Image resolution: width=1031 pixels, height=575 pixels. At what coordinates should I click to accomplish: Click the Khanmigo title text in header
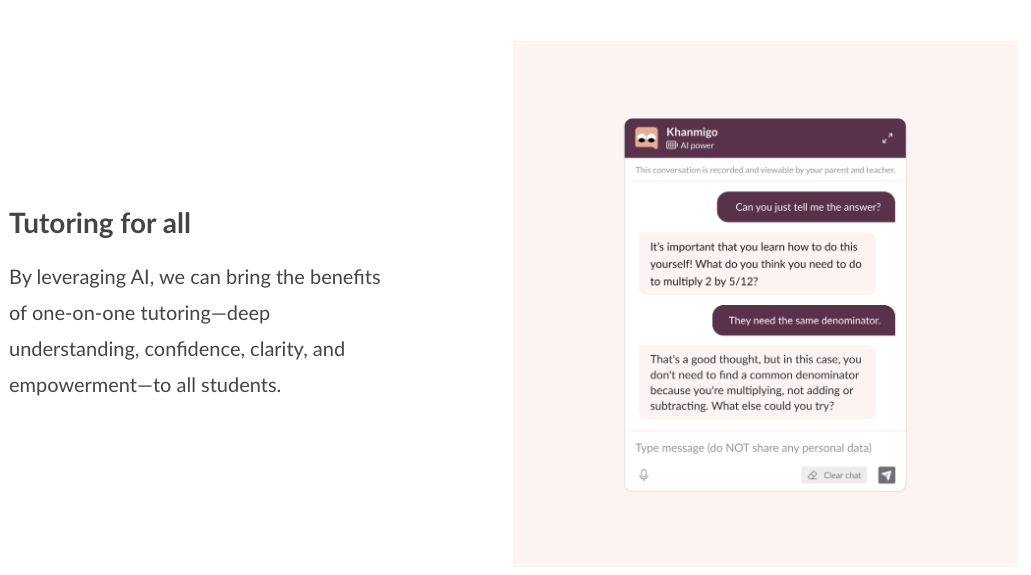692,132
